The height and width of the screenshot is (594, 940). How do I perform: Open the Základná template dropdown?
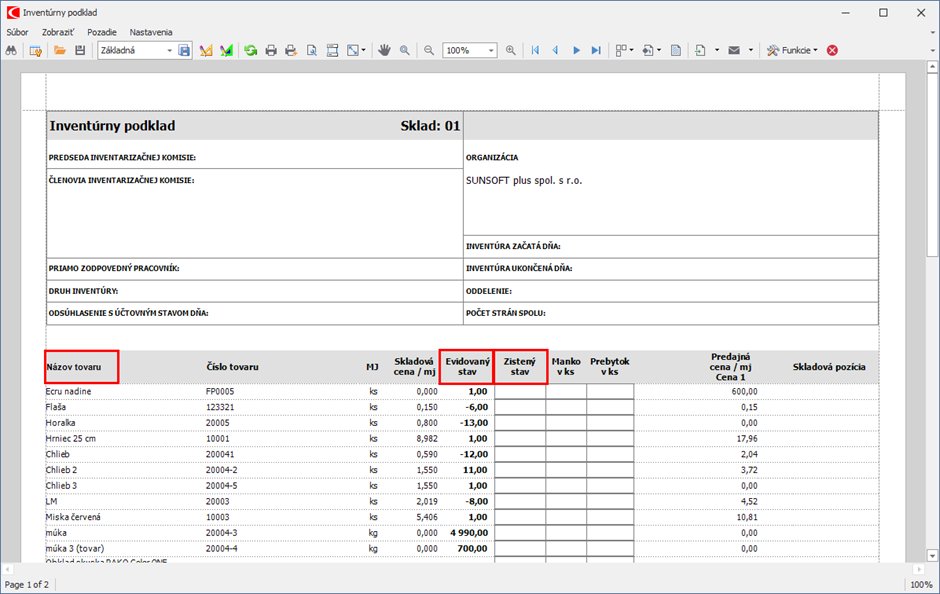pos(169,50)
